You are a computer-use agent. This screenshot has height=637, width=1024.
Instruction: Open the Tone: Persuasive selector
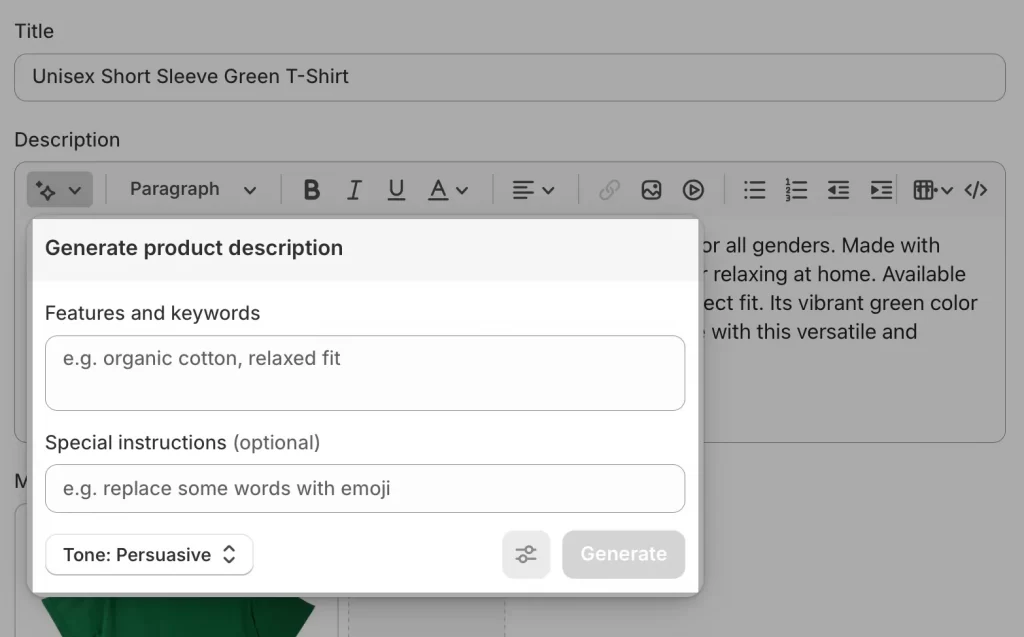coord(148,554)
